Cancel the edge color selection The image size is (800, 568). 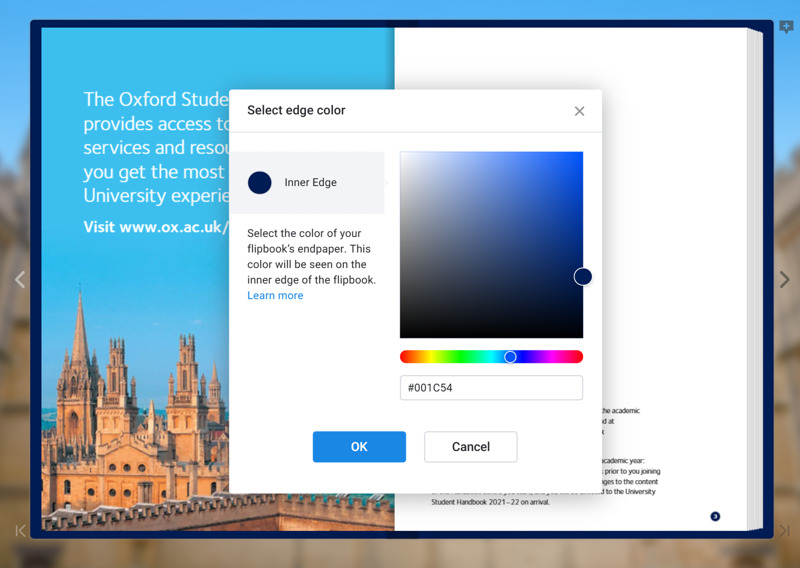pos(470,447)
